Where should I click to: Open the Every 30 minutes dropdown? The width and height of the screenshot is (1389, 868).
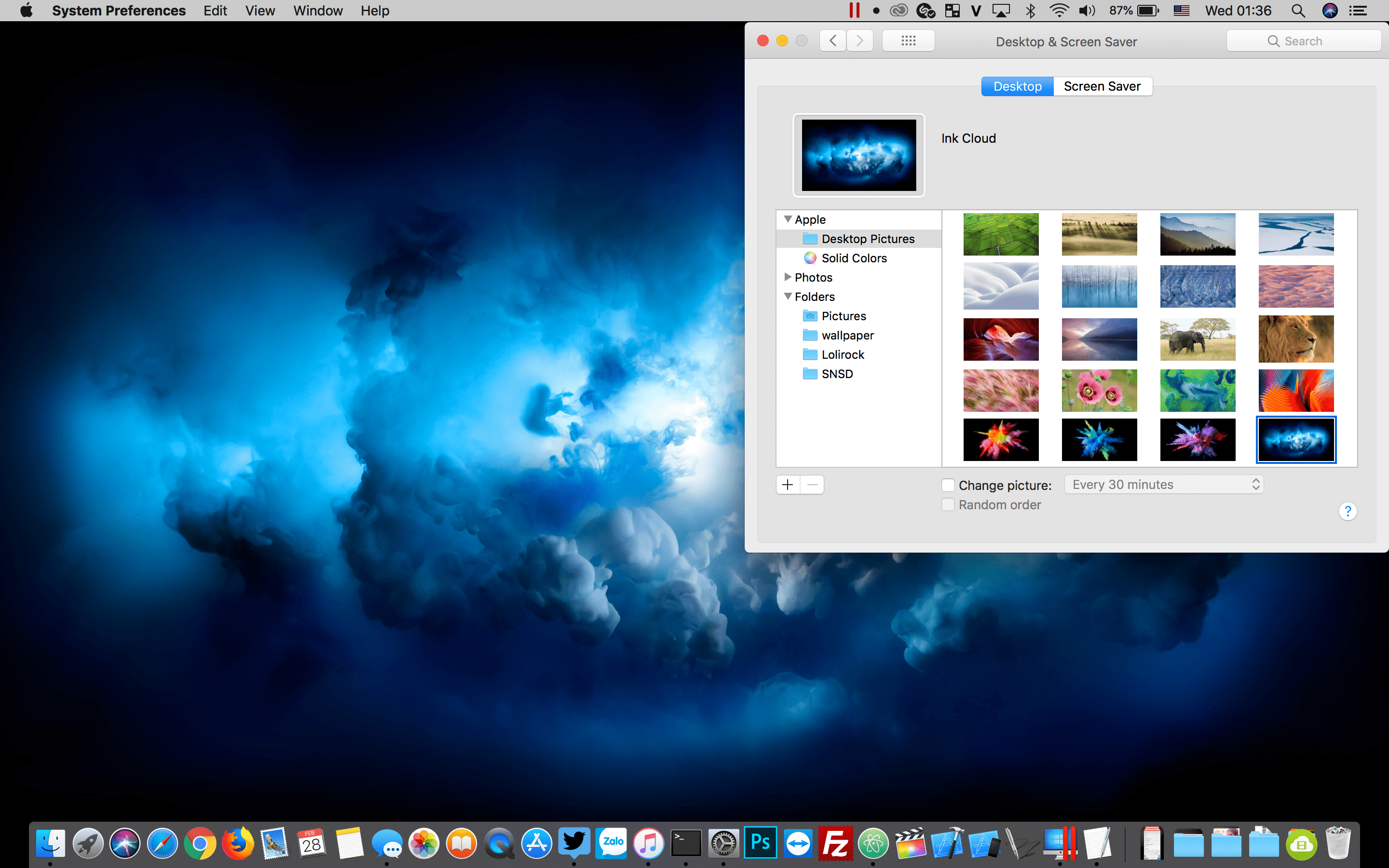(x=1163, y=485)
